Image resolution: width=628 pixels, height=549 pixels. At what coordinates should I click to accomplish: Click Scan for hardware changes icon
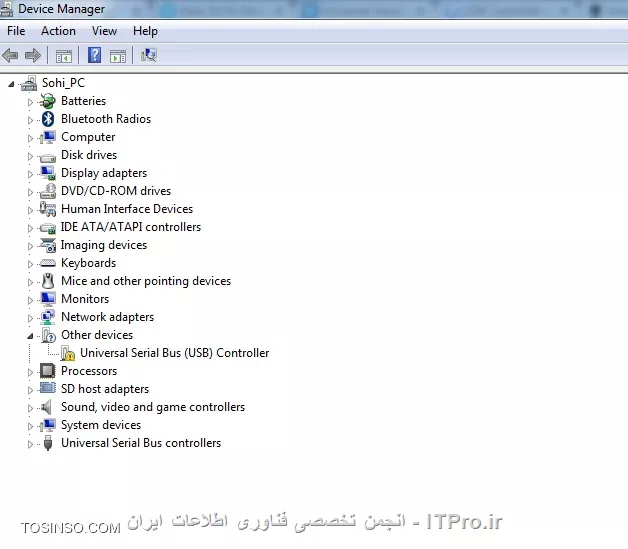[x=149, y=55]
